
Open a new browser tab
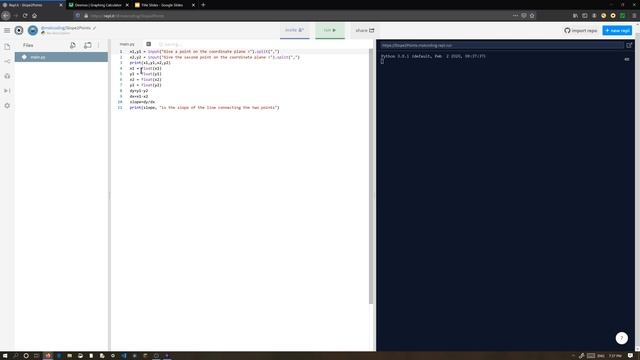pyautogui.click(x=203, y=5)
